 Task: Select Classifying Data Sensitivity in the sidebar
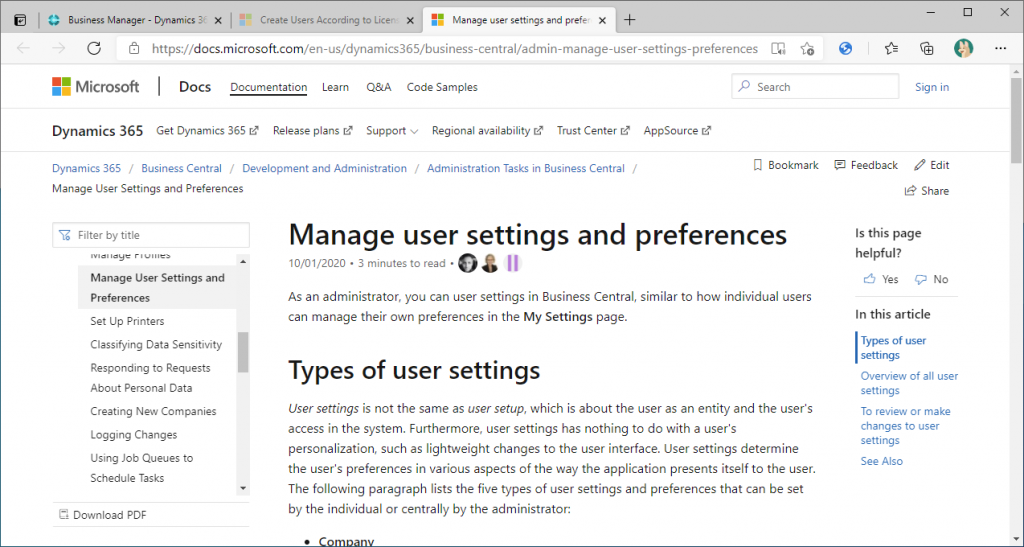[156, 345]
